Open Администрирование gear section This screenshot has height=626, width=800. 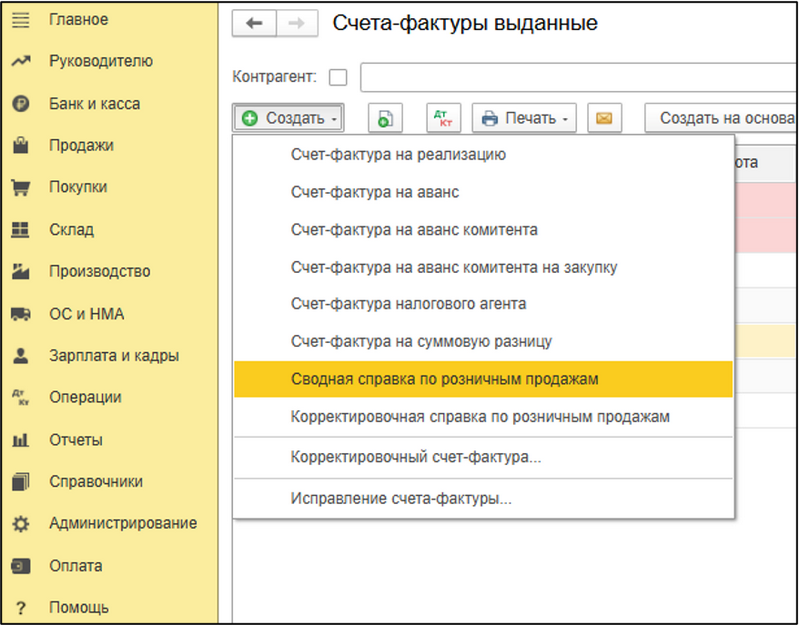point(122,523)
